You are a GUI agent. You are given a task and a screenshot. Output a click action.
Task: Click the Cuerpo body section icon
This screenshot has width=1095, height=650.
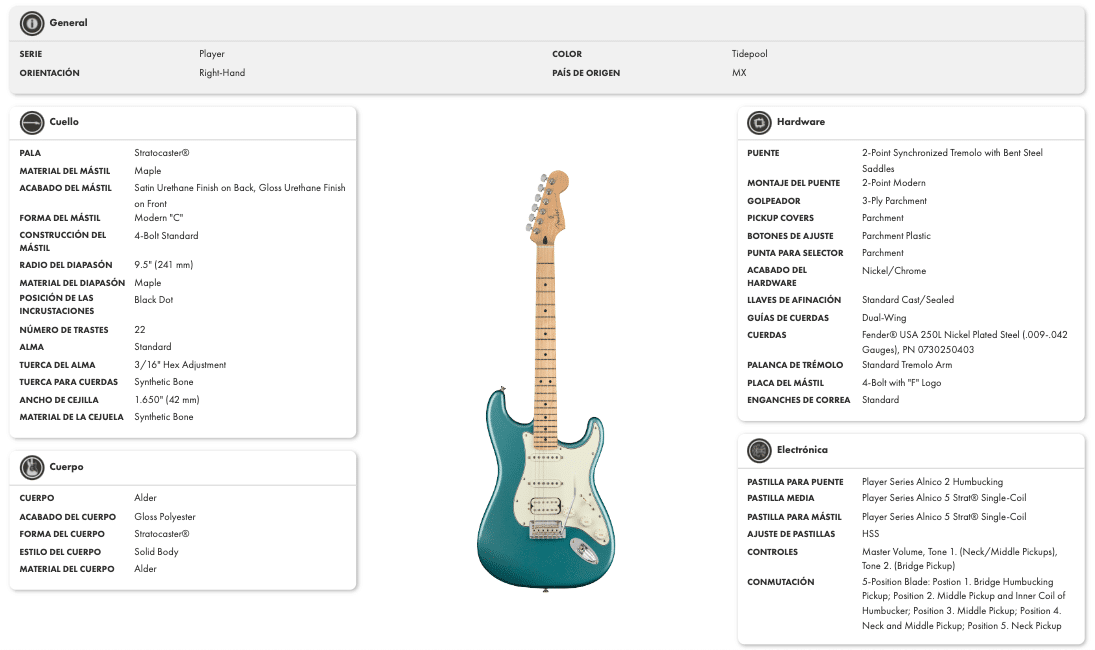pos(31,467)
